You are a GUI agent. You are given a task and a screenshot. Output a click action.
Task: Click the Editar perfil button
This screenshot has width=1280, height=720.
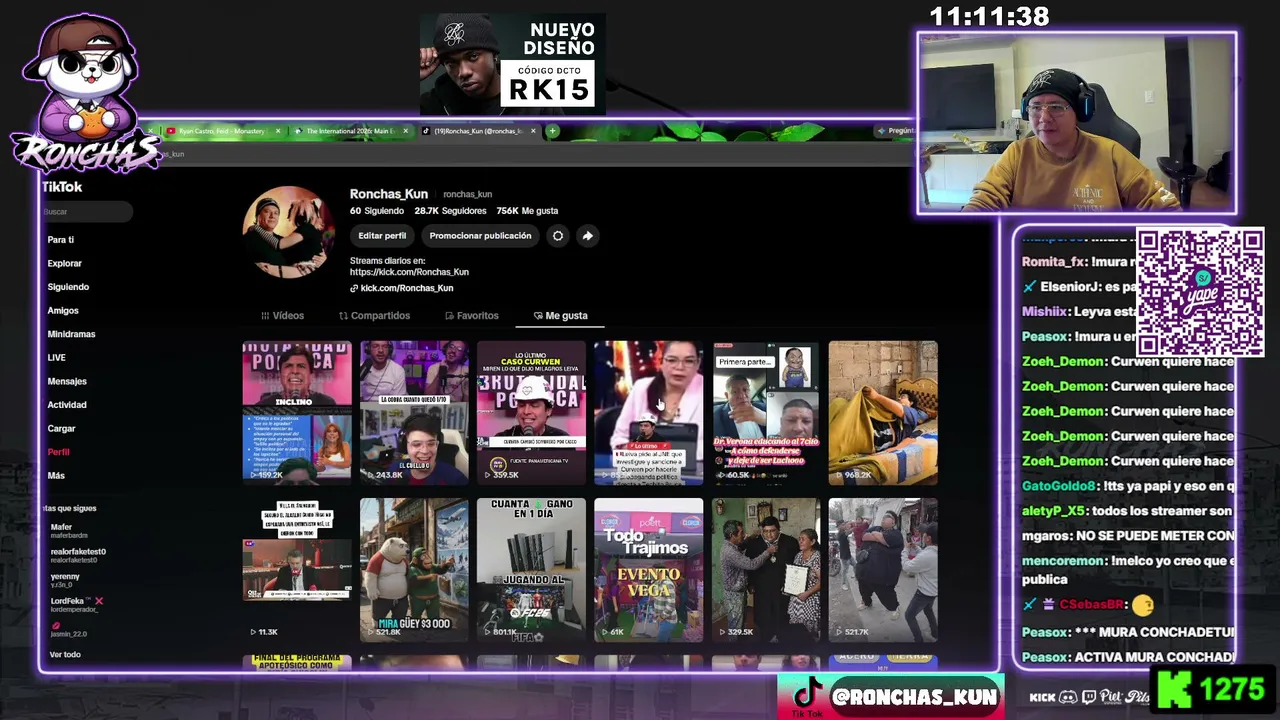click(x=382, y=236)
